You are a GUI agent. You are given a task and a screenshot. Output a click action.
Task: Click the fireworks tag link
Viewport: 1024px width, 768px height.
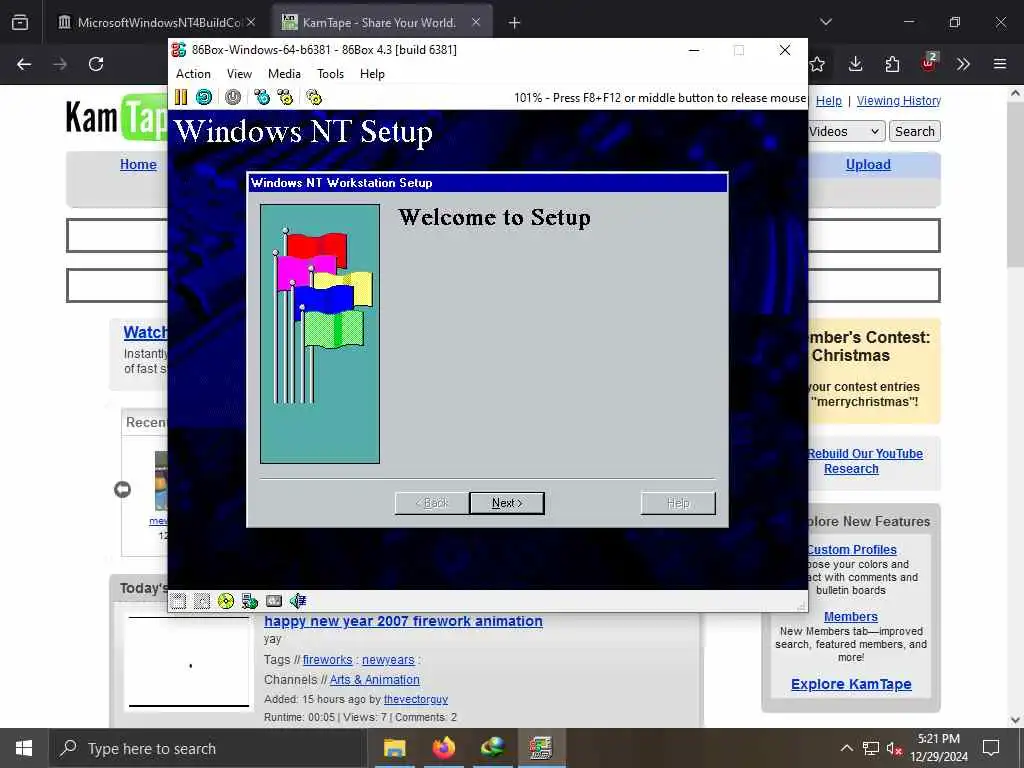point(327,660)
